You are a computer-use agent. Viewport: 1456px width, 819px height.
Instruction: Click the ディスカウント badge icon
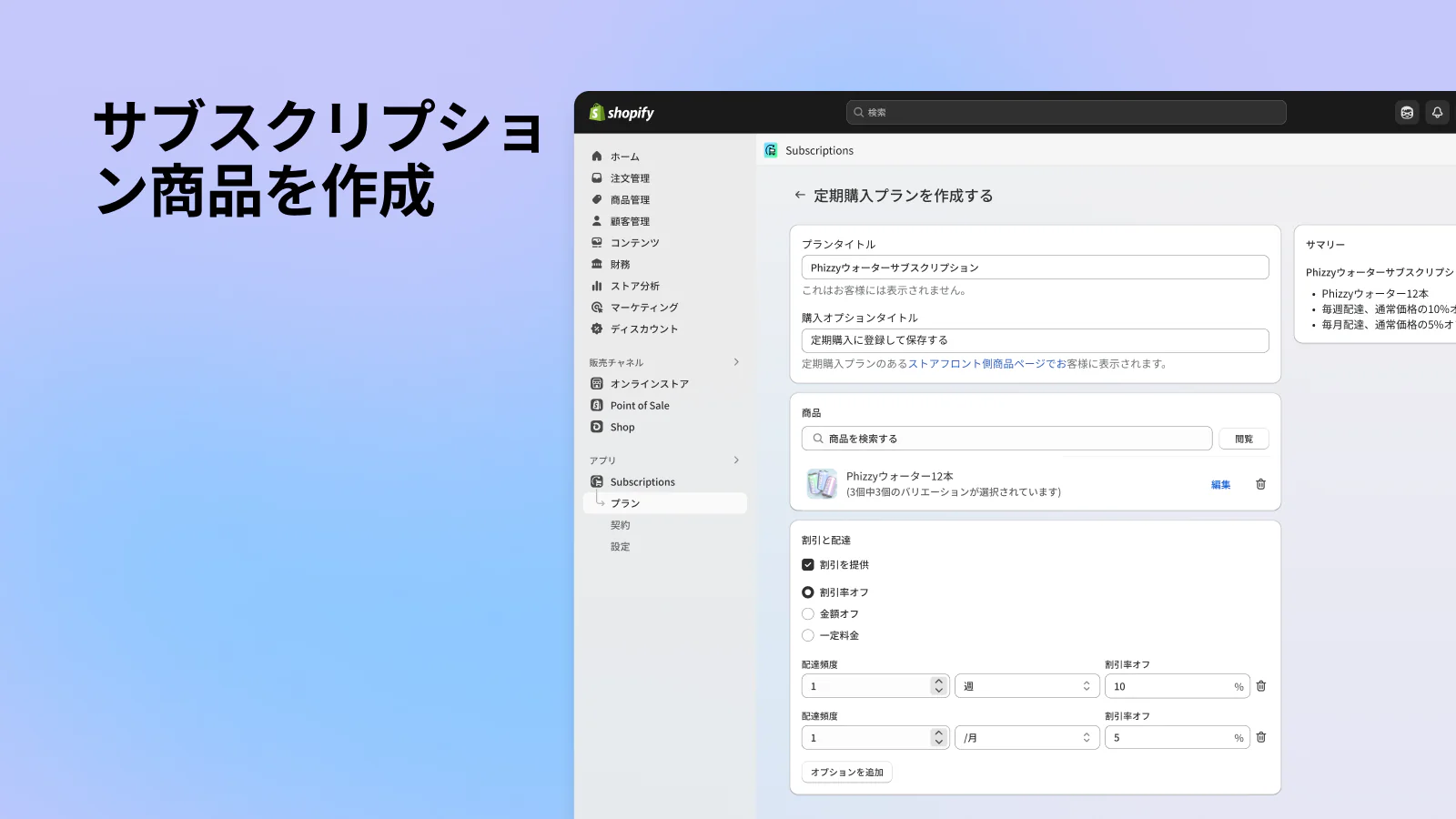point(597,329)
